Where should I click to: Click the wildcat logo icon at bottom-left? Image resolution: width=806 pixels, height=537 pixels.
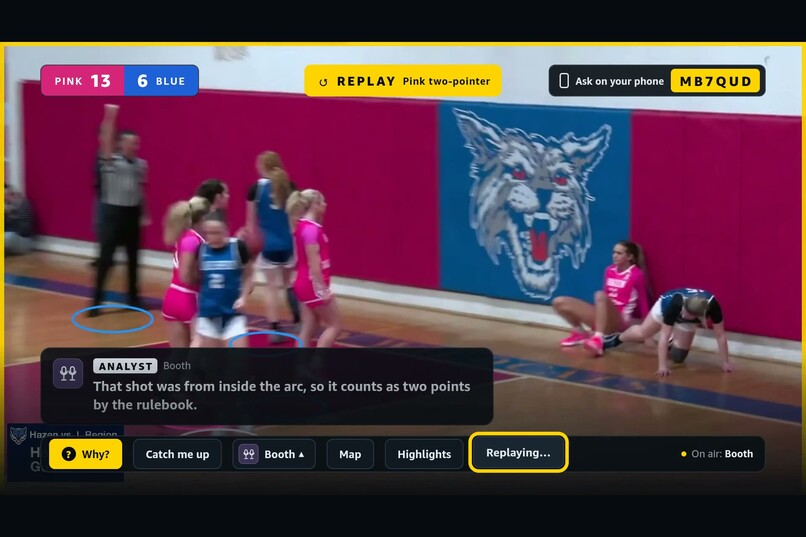pos(19,435)
